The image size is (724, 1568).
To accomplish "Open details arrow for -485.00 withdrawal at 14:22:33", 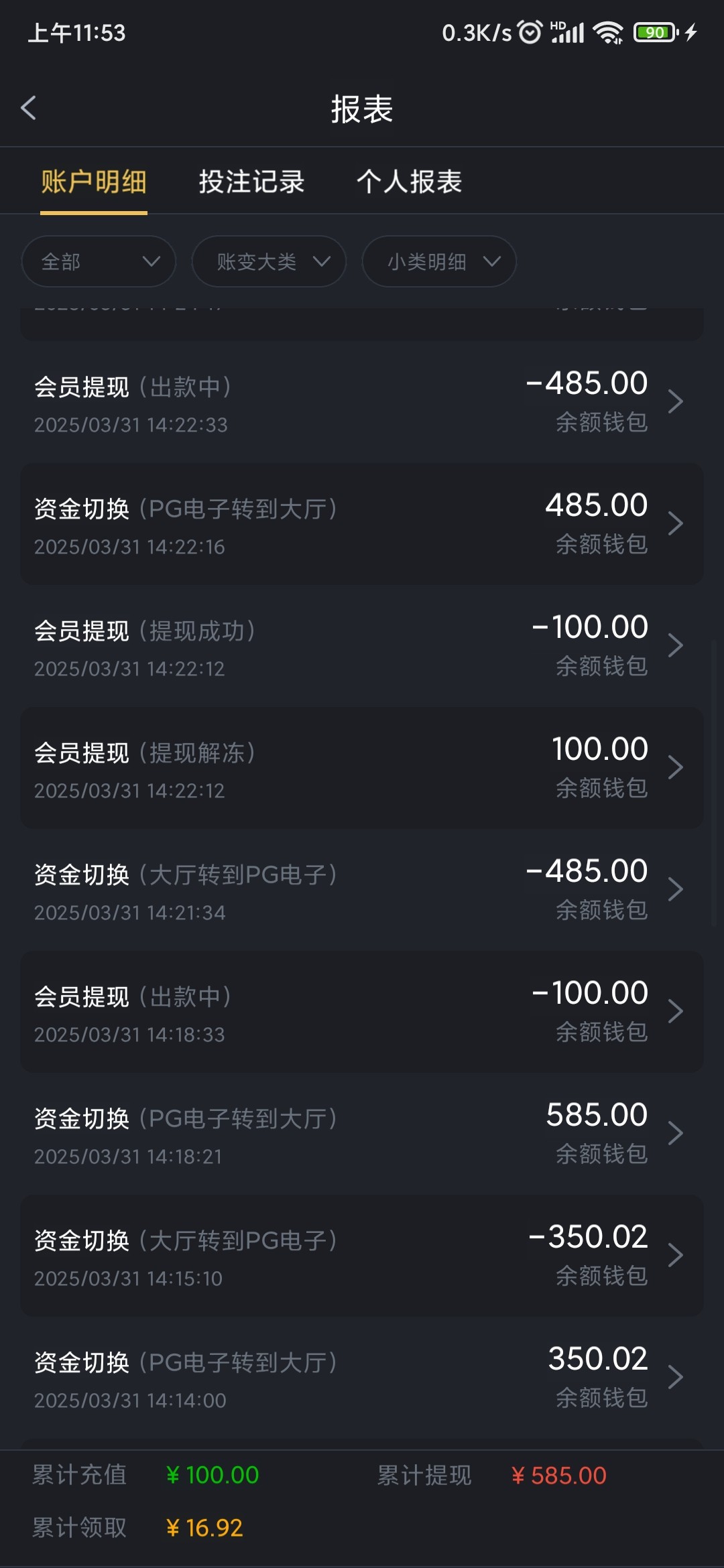I will point(675,402).
